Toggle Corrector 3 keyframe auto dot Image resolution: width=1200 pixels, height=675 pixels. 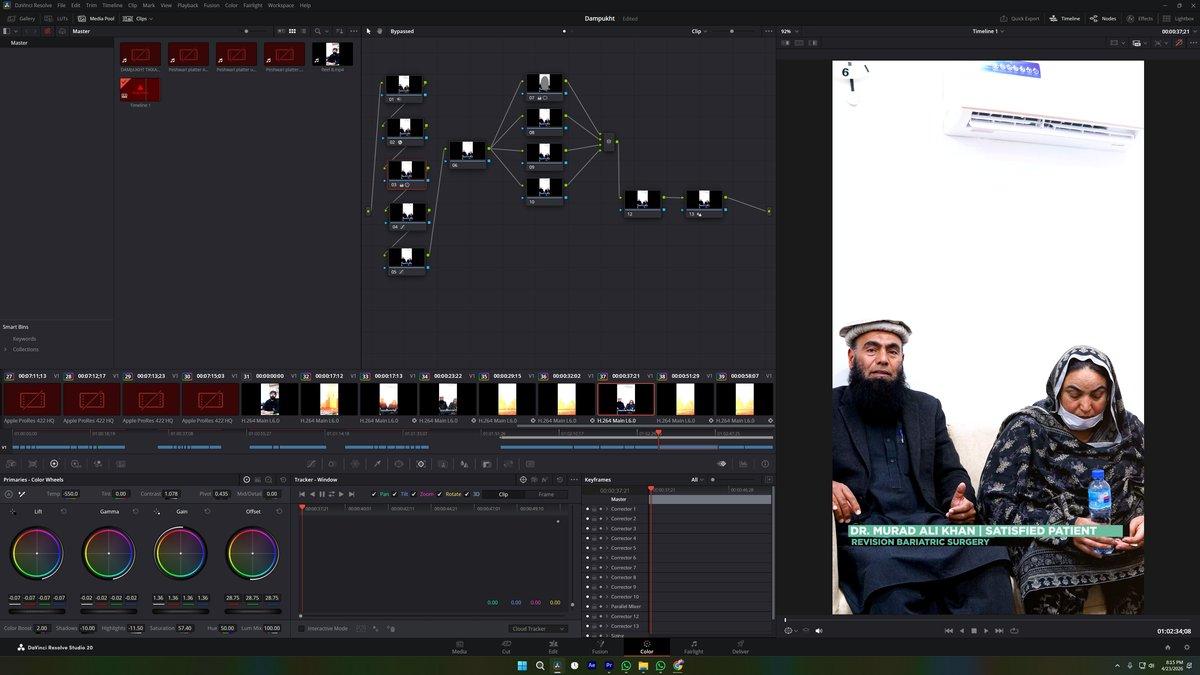(600, 528)
